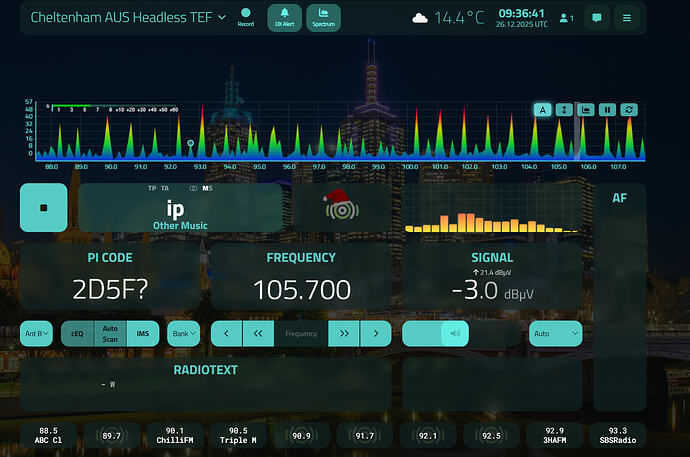Image resolution: width=690 pixels, height=457 pixels.
Task: Open the Auto bandwidth dropdown
Action: (x=556, y=333)
